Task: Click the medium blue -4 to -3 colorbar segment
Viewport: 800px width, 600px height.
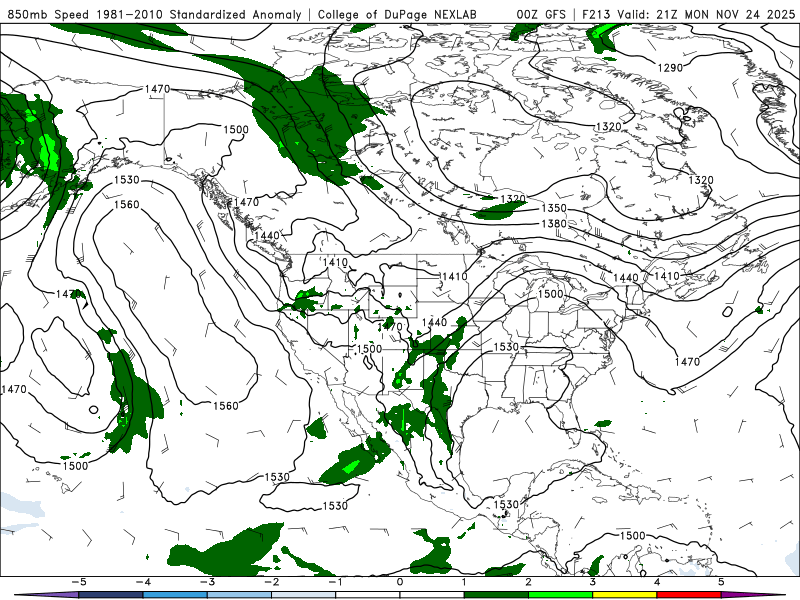Action: coord(175,595)
